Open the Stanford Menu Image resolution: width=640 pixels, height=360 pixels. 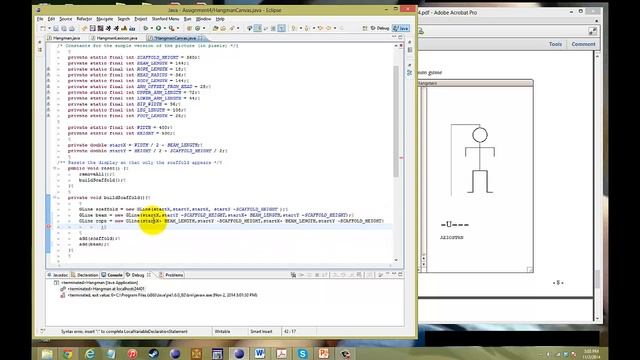(165, 19)
